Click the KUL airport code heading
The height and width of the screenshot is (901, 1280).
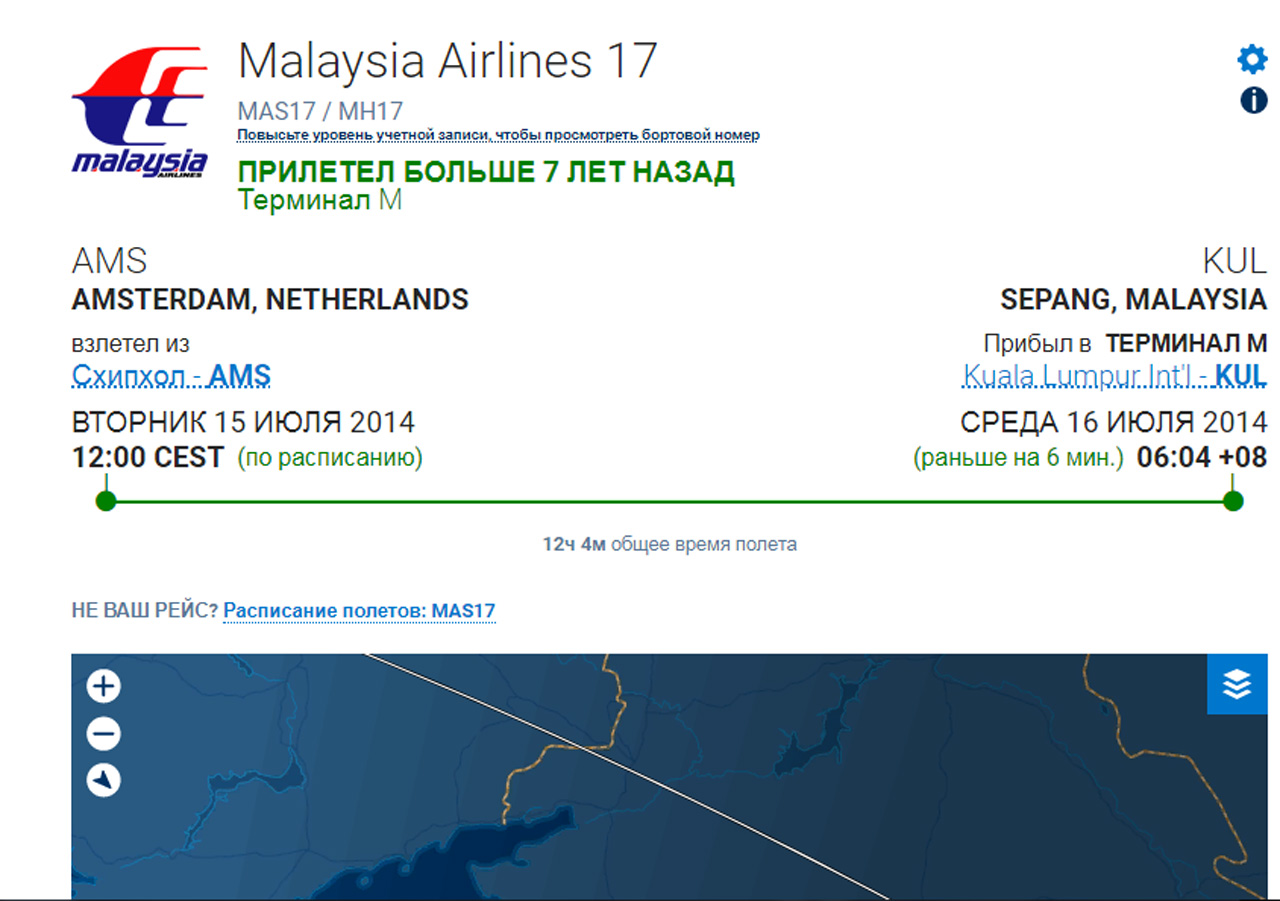(x=1233, y=262)
